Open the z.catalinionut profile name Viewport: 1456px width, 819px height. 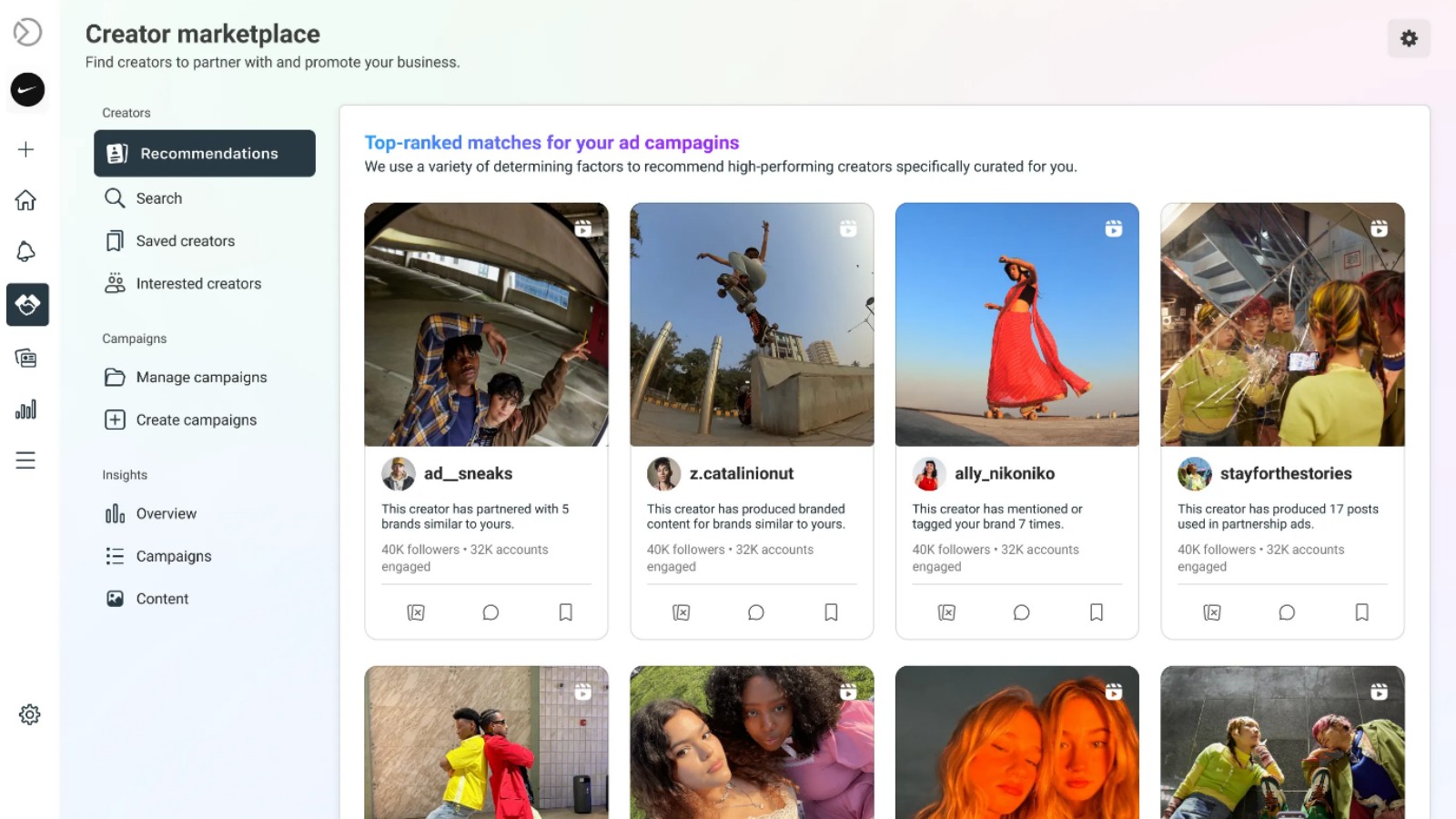(741, 473)
